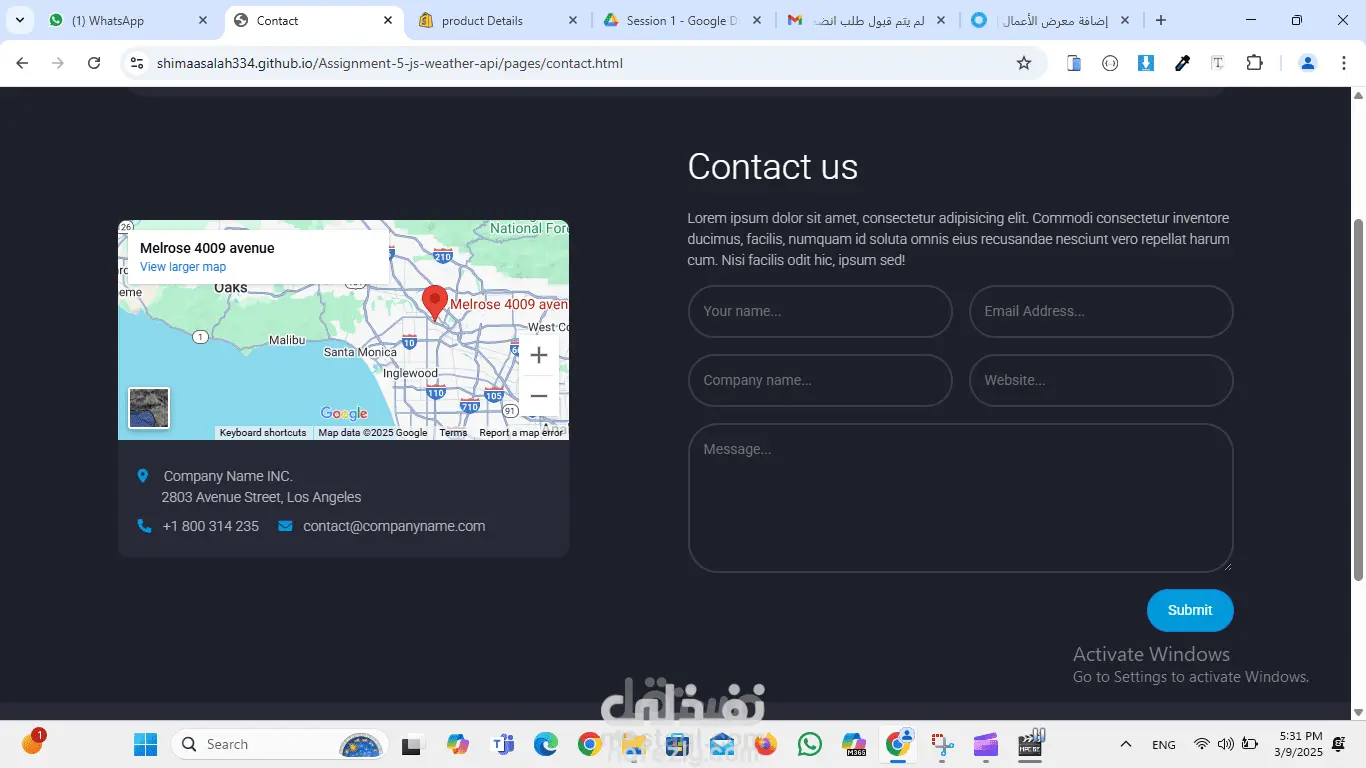Go back to the previous page
Viewport: 1366px width, 768px height.
tap(22, 63)
